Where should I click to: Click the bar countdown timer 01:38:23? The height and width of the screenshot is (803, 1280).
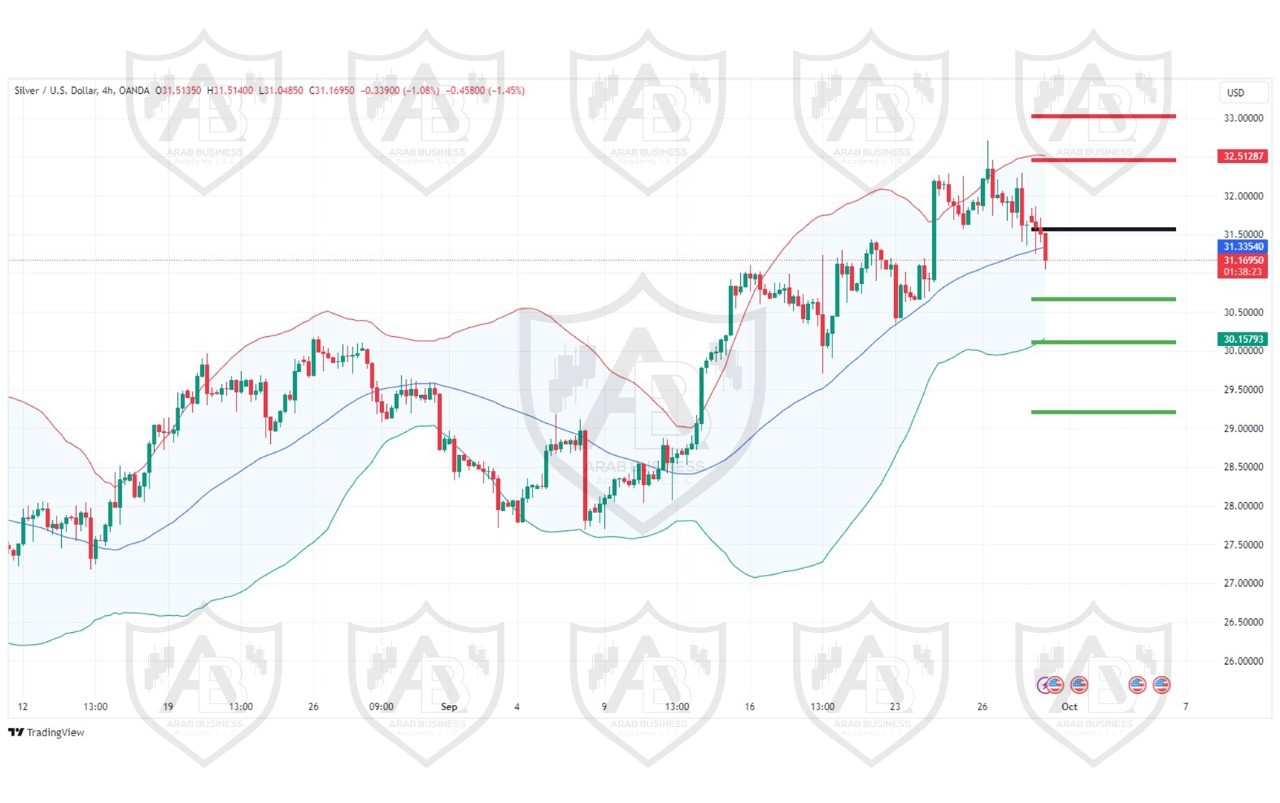tap(1242, 271)
